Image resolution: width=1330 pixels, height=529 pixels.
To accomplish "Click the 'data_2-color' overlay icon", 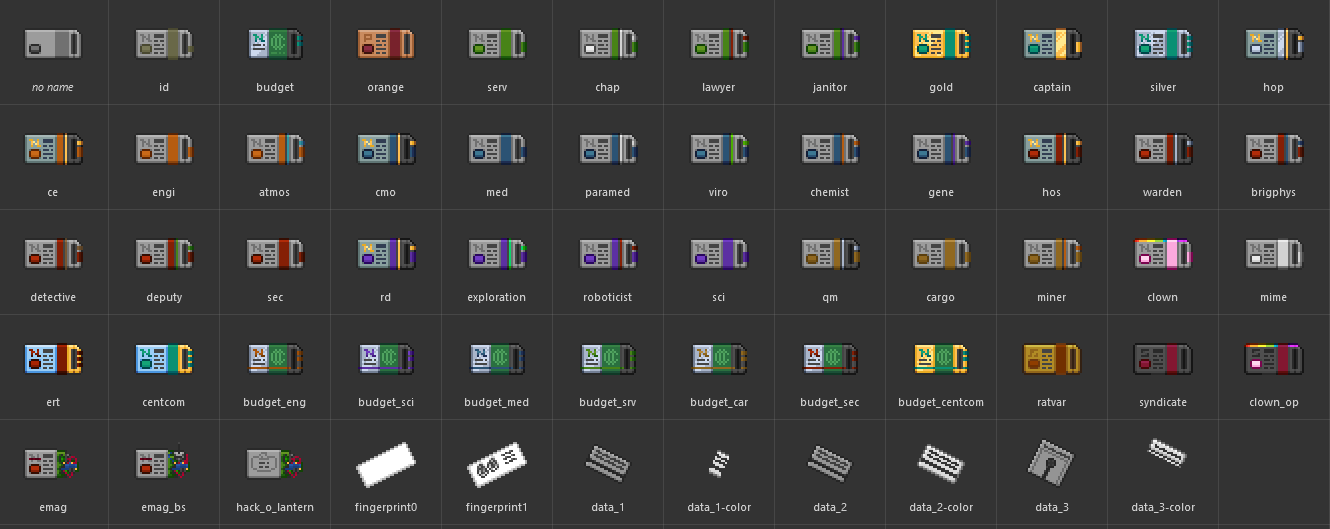I will click(941, 462).
